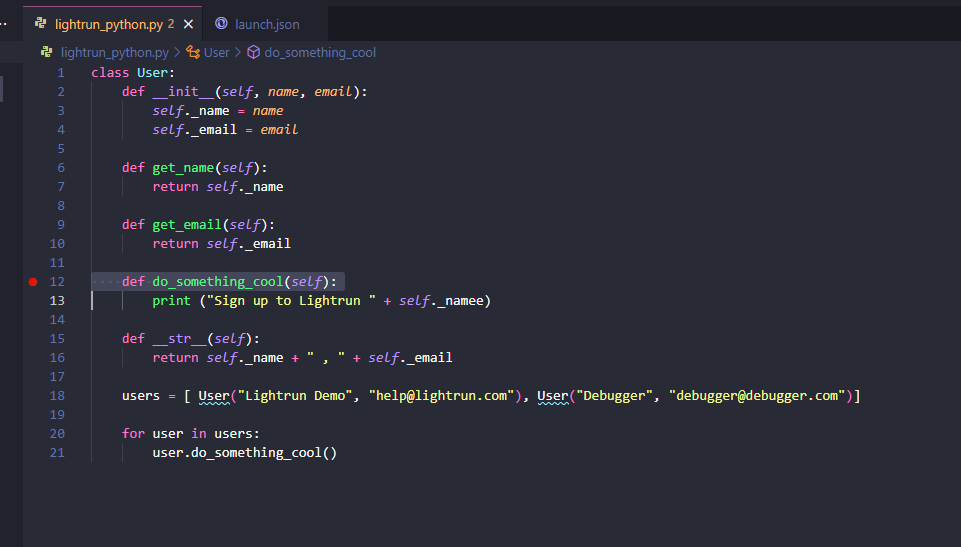
Task: Click the first underlined User call on line 18
Action: pyautogui.click(x=214, y=396)
